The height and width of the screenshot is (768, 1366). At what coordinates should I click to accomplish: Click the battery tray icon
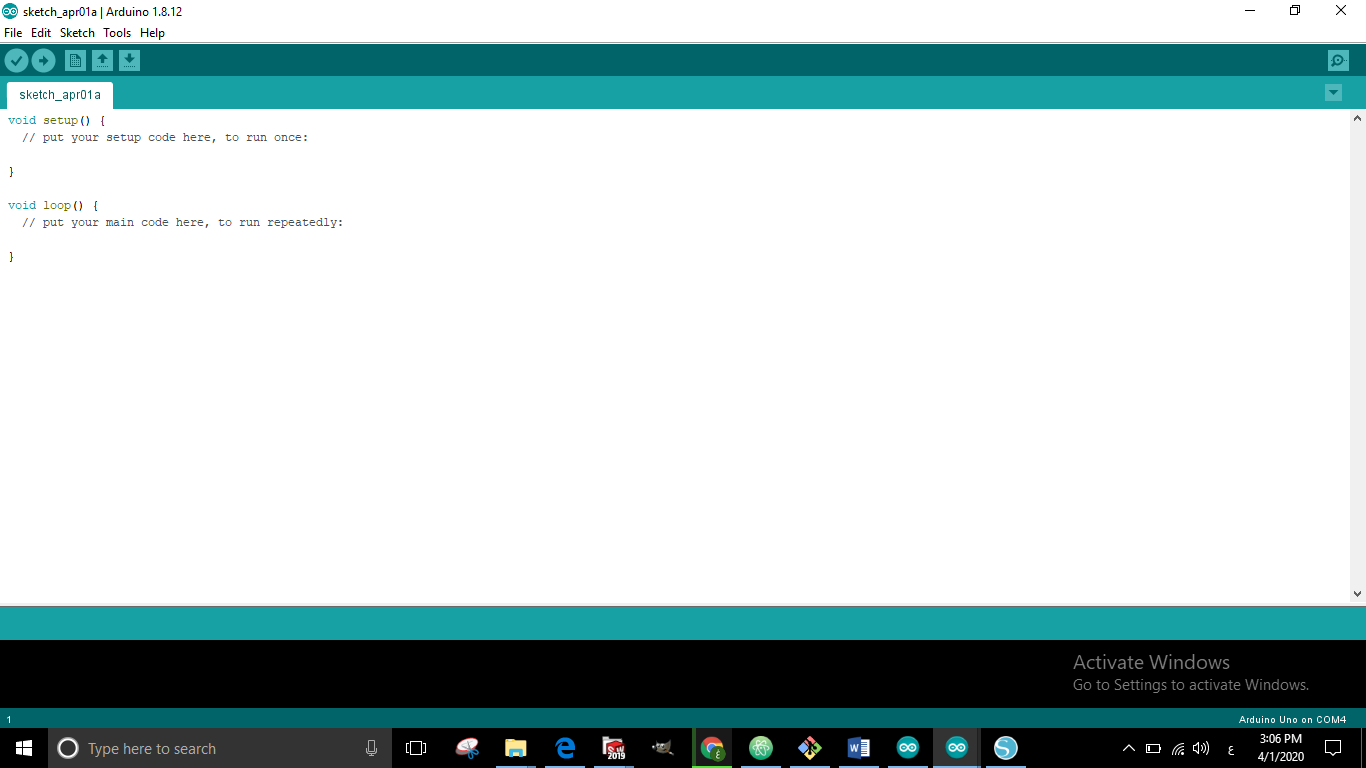point(1153,748)
